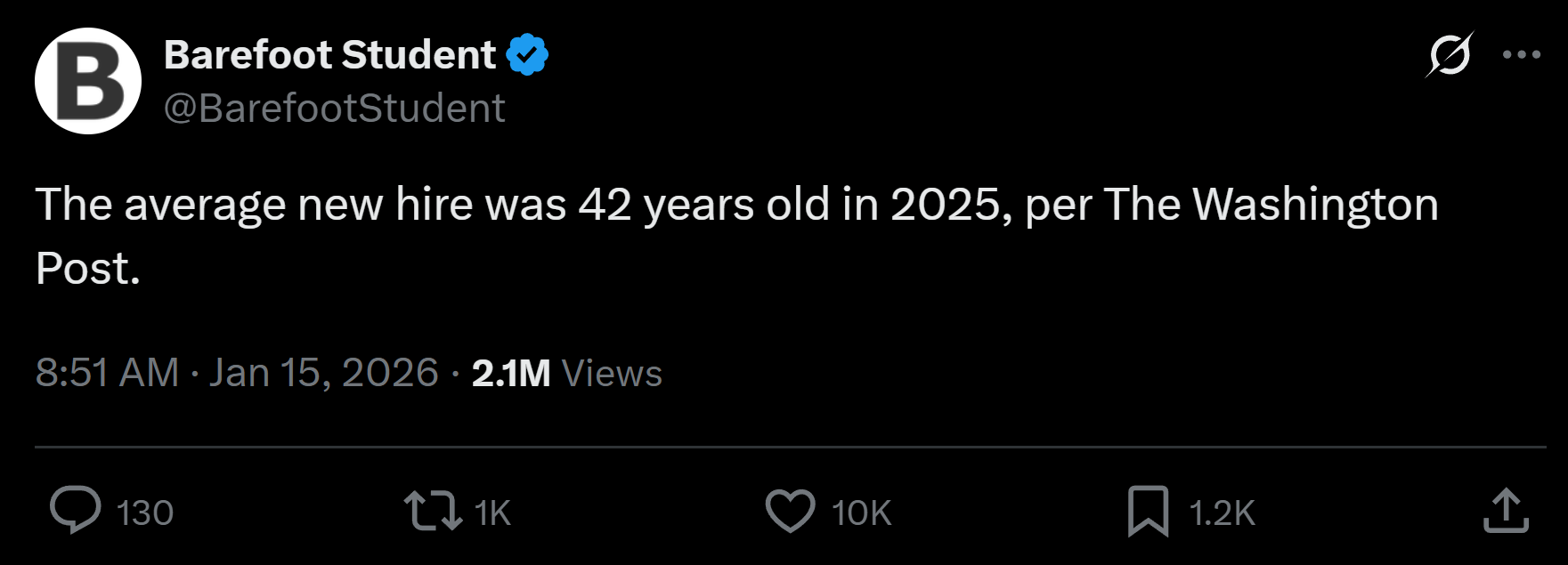This screenshot has width=1568, height=565.
Task: Open the Grok slashed-circle icon
Action: [x=1450, y=55]
